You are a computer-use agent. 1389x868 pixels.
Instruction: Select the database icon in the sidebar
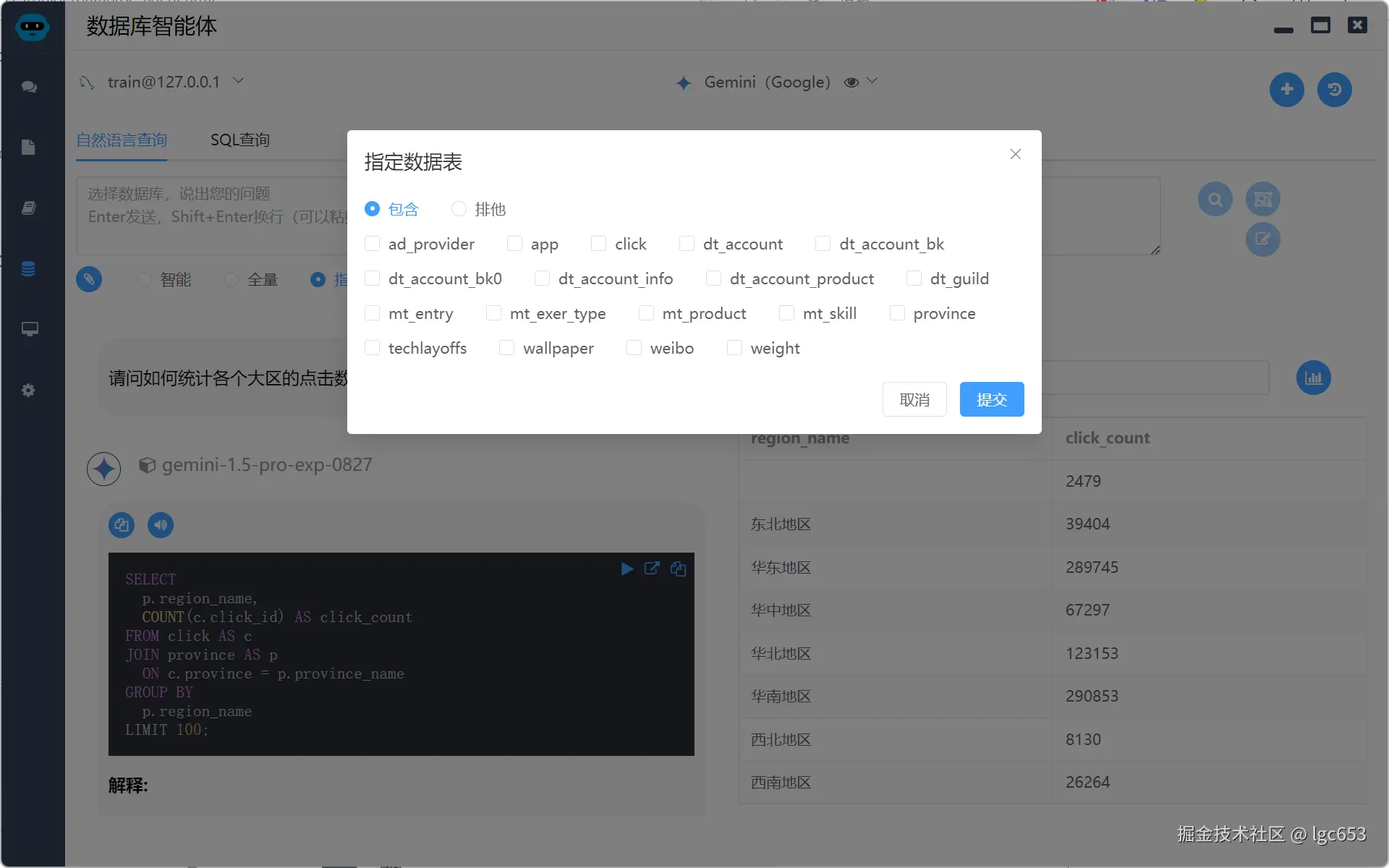pos(29,268)
